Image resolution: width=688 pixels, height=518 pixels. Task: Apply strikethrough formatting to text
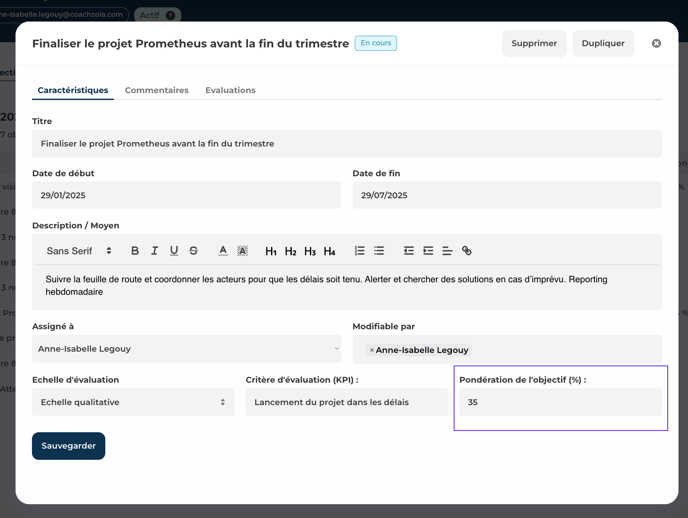[x=194, y=251]
